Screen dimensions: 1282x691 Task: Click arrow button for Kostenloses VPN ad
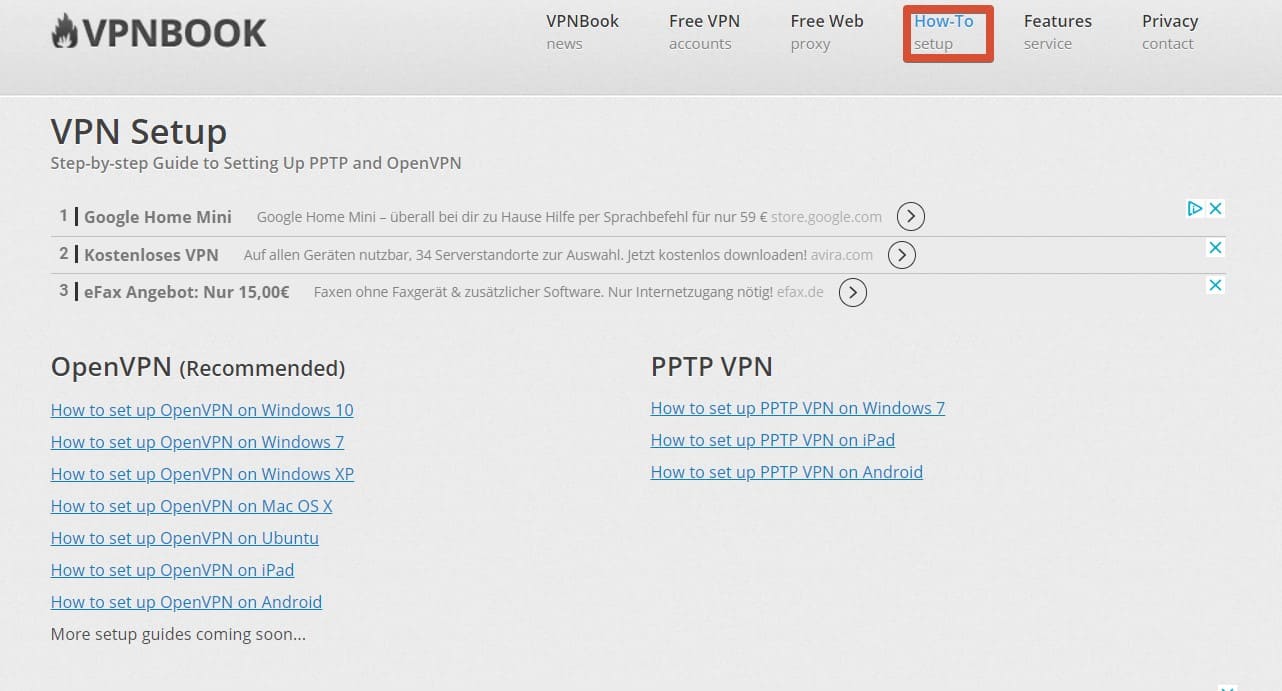pyautogui.click(x=901, y=255)
